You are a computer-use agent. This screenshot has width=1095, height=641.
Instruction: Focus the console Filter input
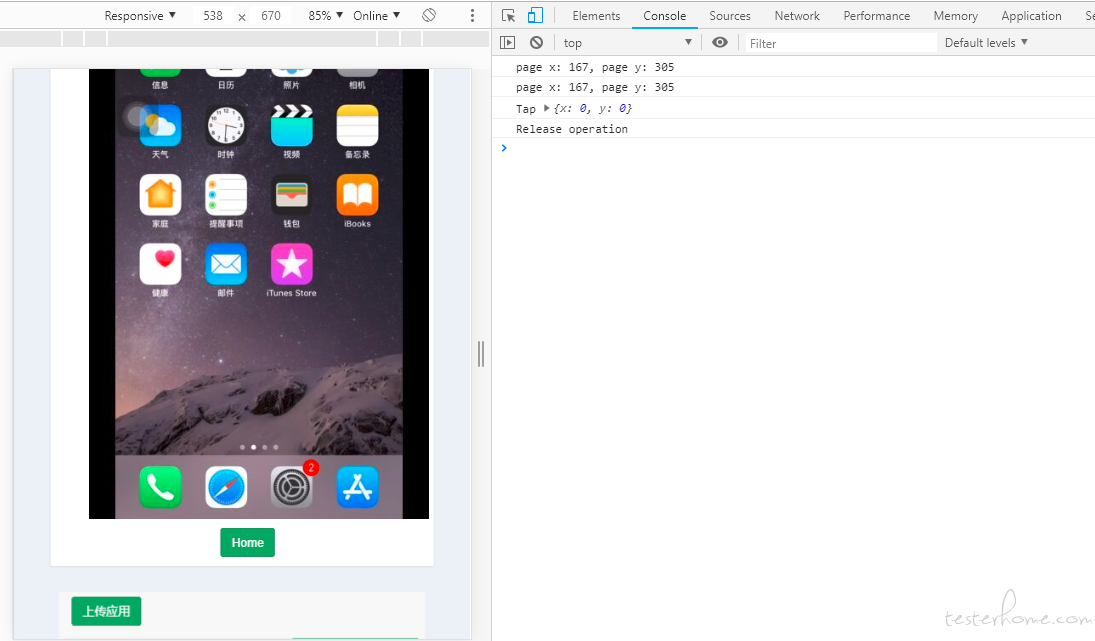click(x=841, y=43)
